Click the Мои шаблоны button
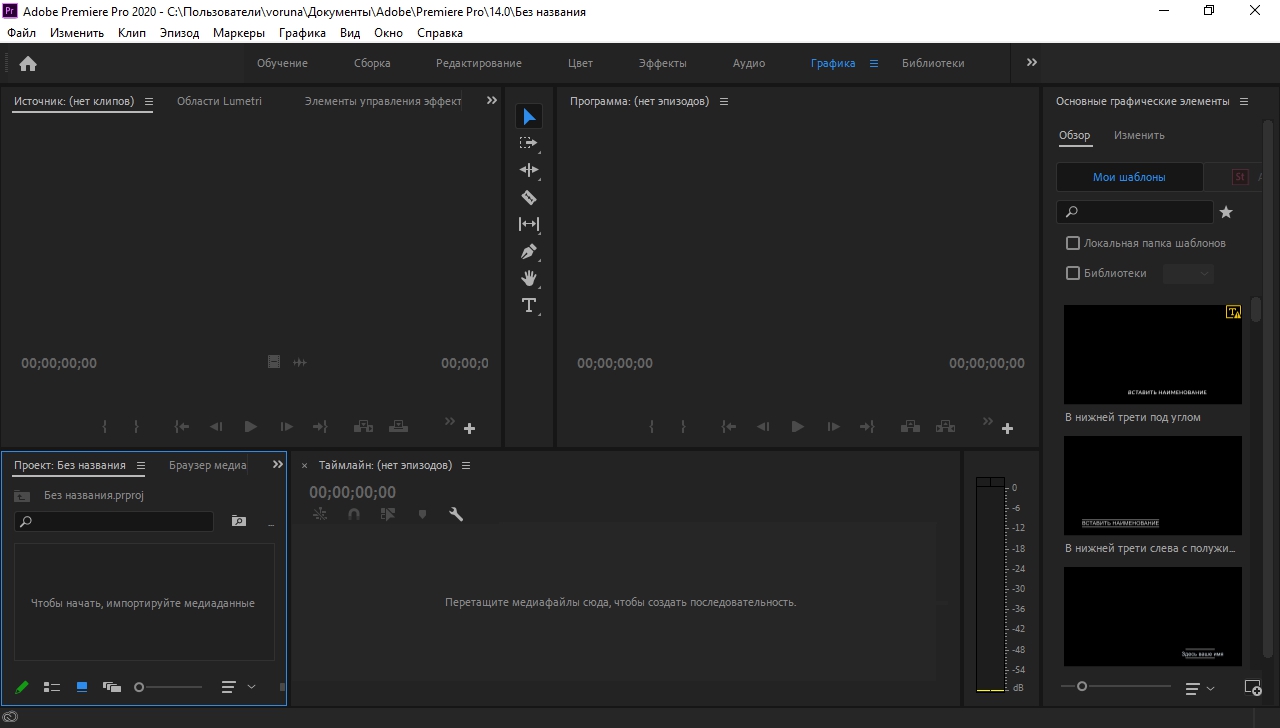 click(x=1129, y=177)
